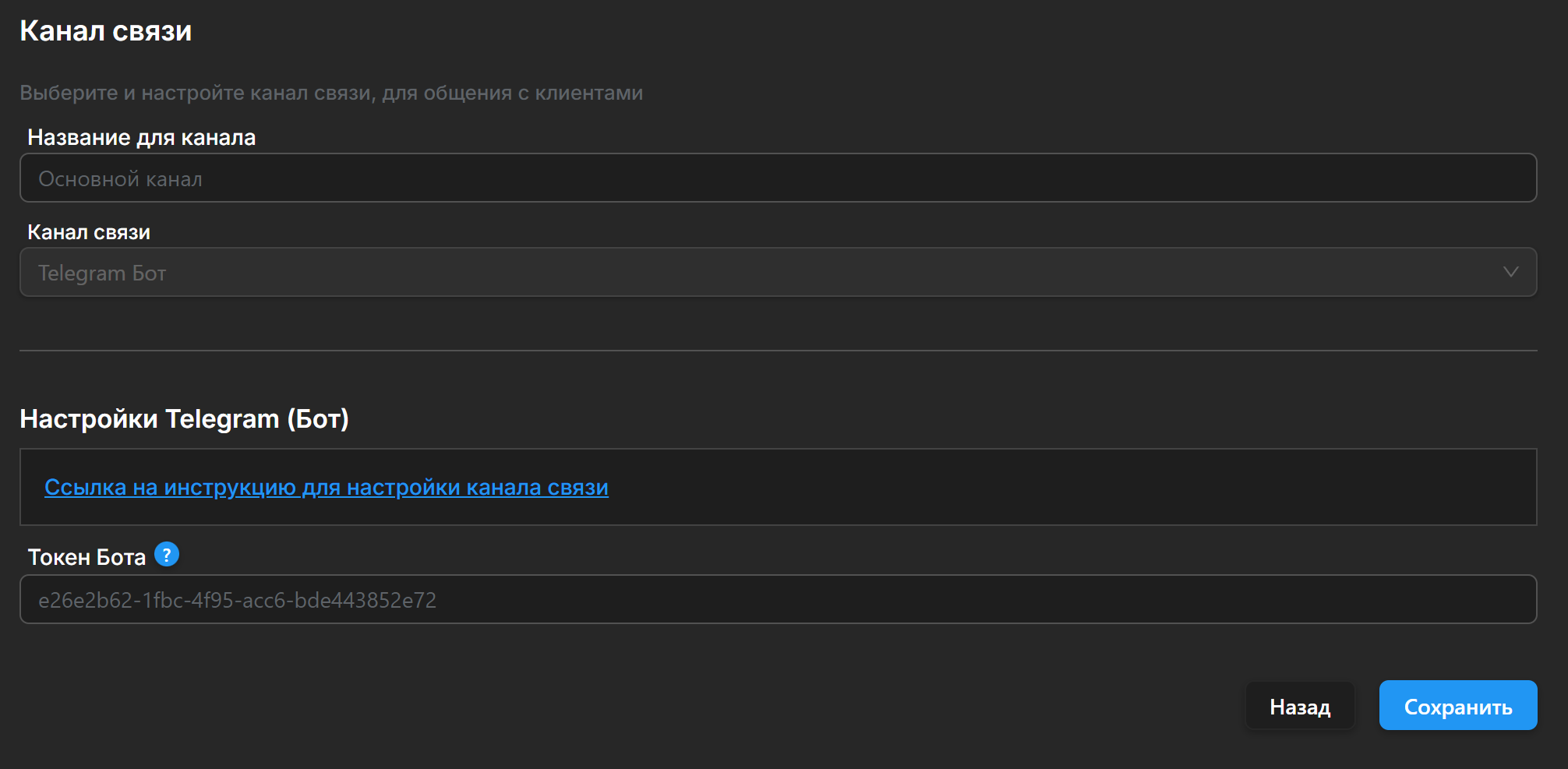Image resolution: width=1568 pixels, height=769 pixels.
Task: Click the 'Выберите и настройте канал связи' description
Action: point(331,93)
